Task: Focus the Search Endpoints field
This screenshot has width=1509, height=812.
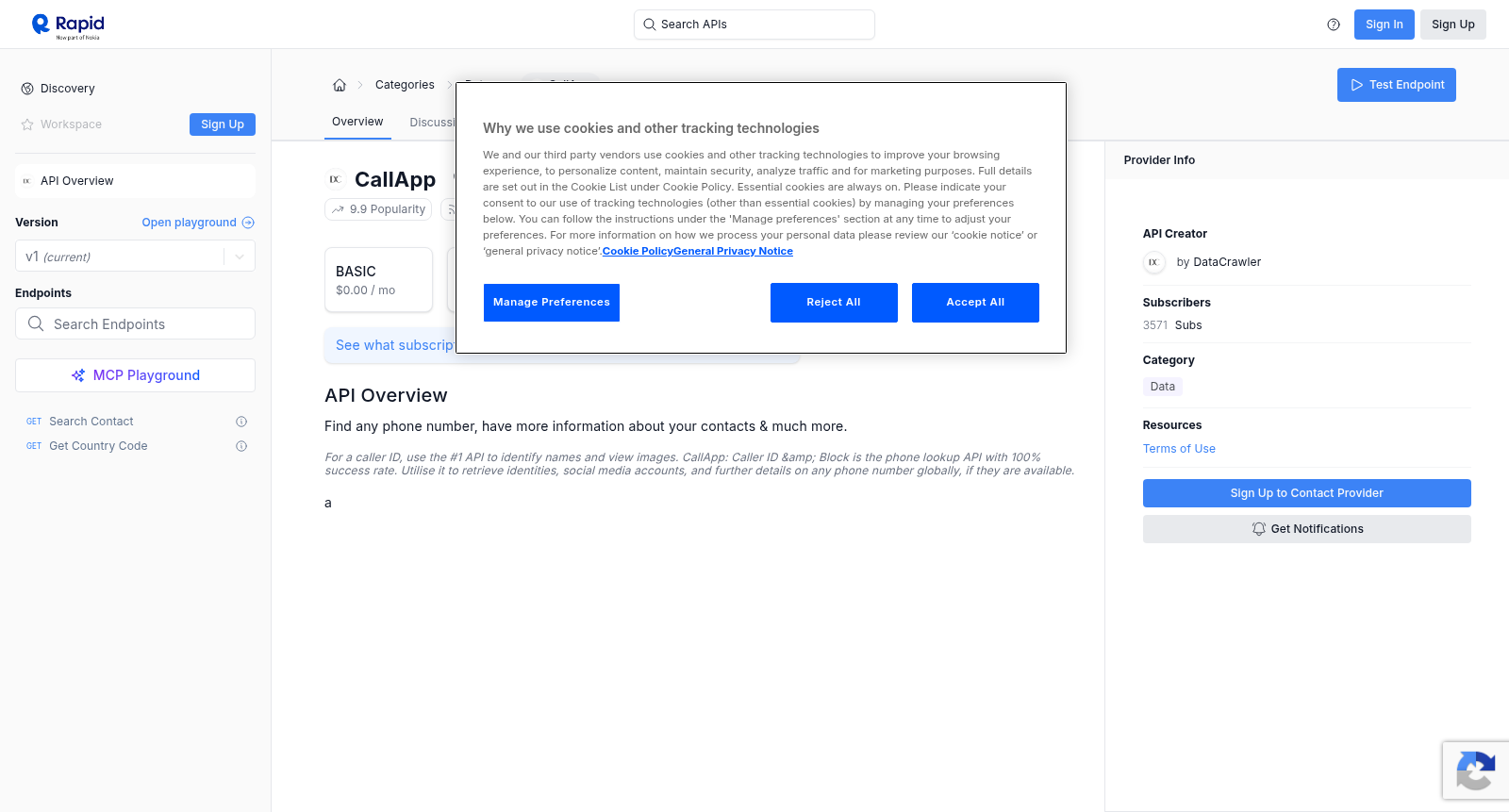Action: (x=135, y=323)
